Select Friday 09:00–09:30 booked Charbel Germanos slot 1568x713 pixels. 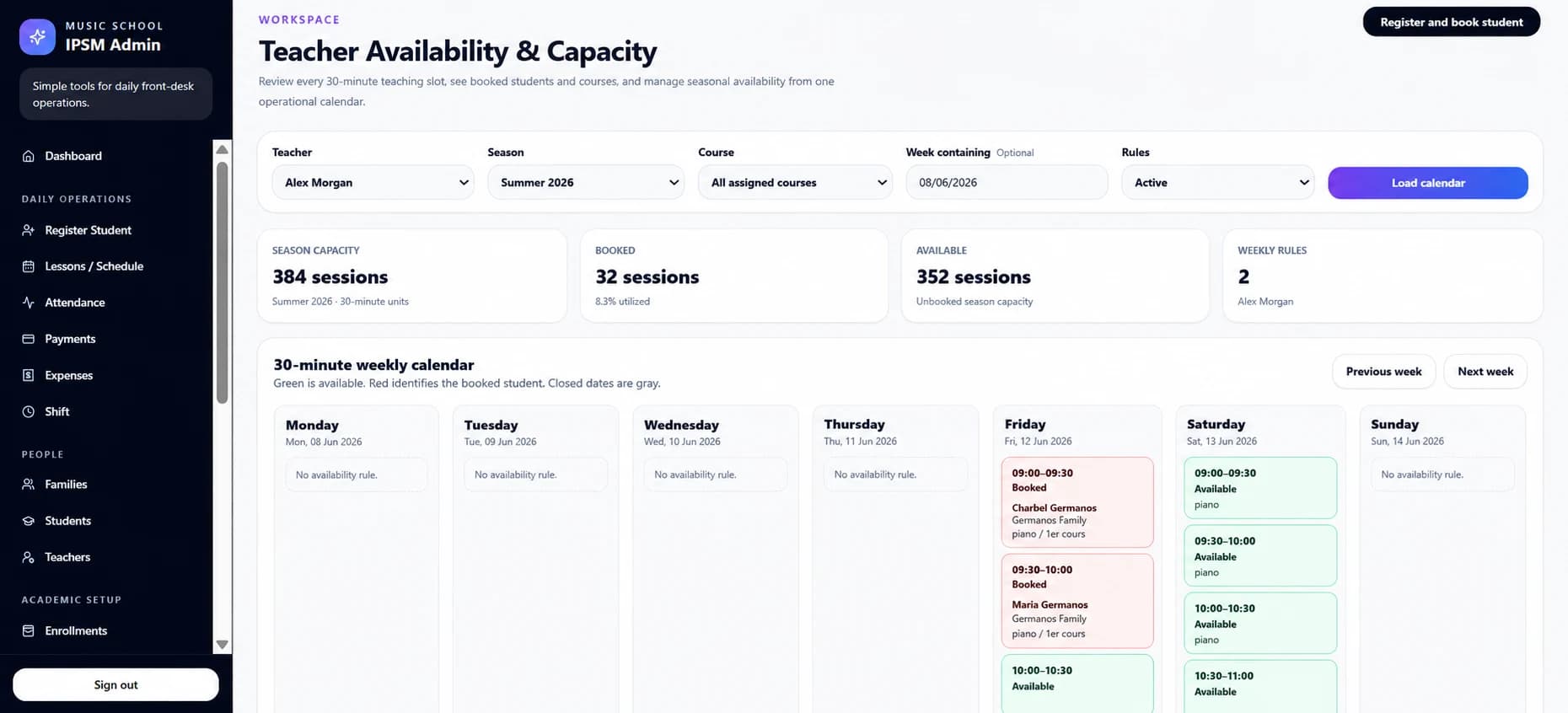point(1077,502)
